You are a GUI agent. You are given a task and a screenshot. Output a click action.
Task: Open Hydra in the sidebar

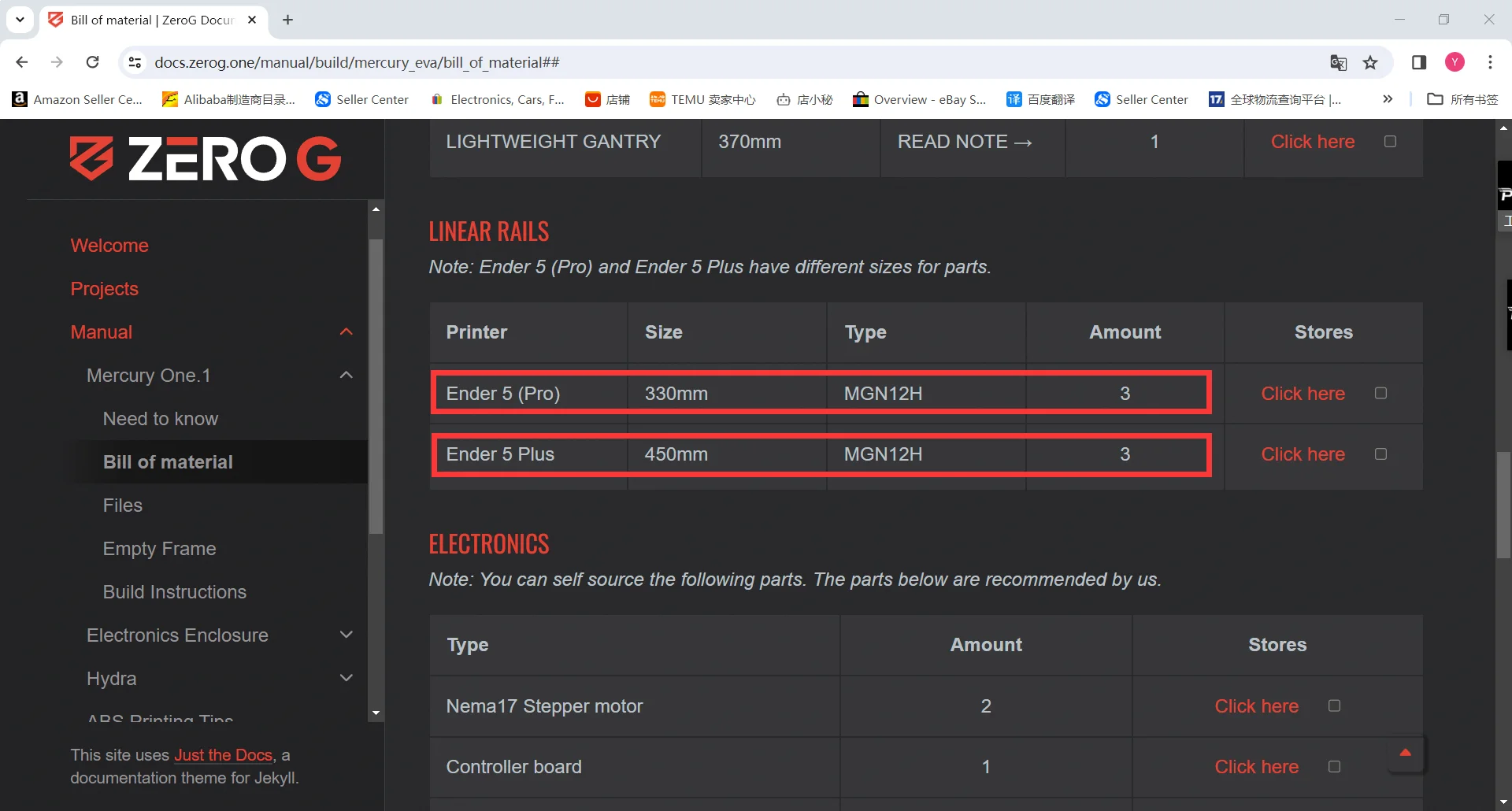(112, 679)
